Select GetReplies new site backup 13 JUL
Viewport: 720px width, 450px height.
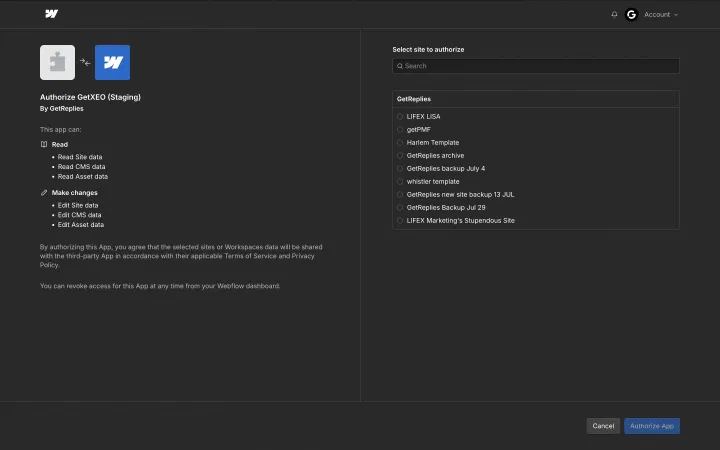point(400,195)
